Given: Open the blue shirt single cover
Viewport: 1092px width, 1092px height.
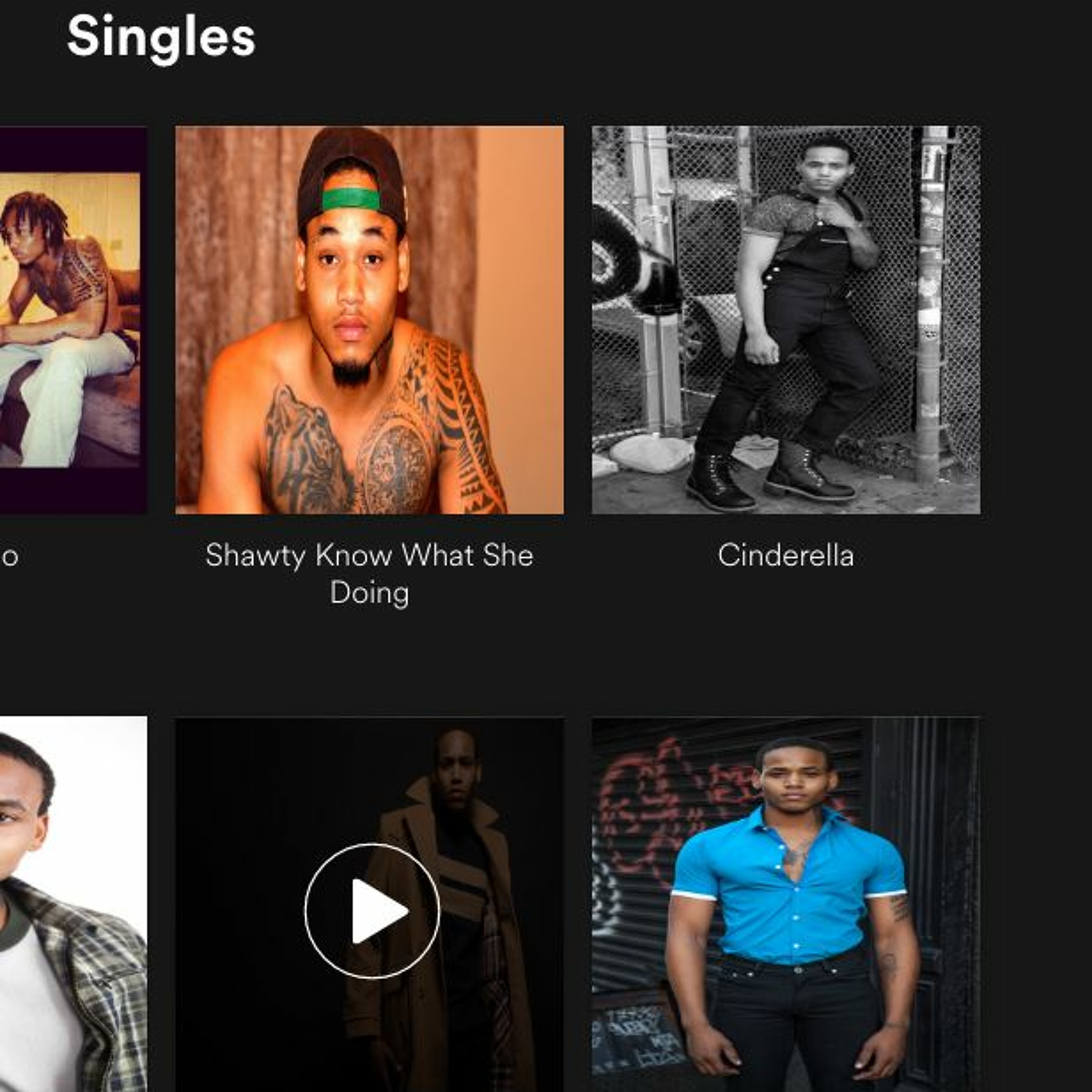Looking at the screenshot, I should 786,904.
